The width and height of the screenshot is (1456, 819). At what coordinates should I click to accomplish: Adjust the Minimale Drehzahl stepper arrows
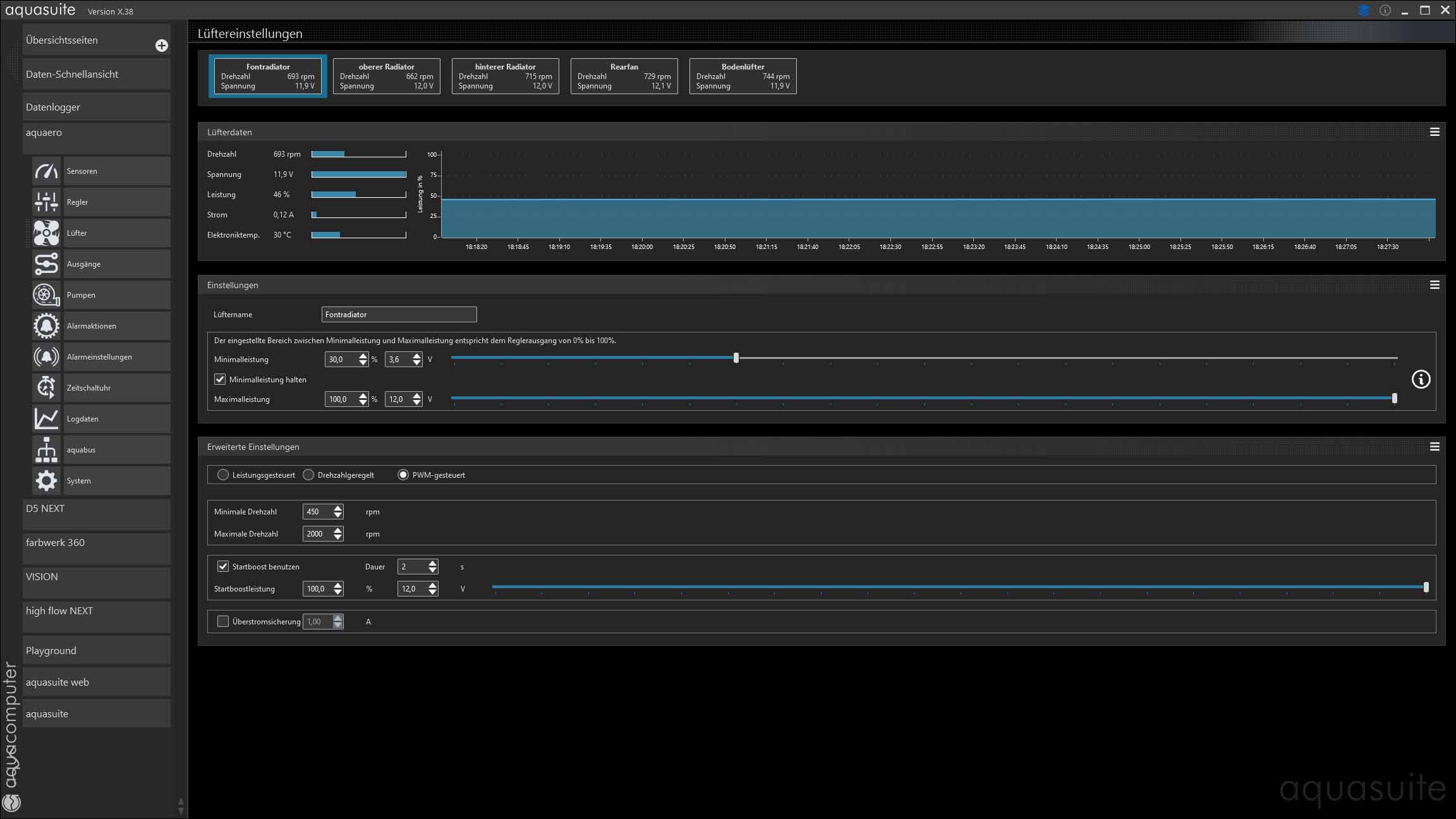(x=338, y=512)
